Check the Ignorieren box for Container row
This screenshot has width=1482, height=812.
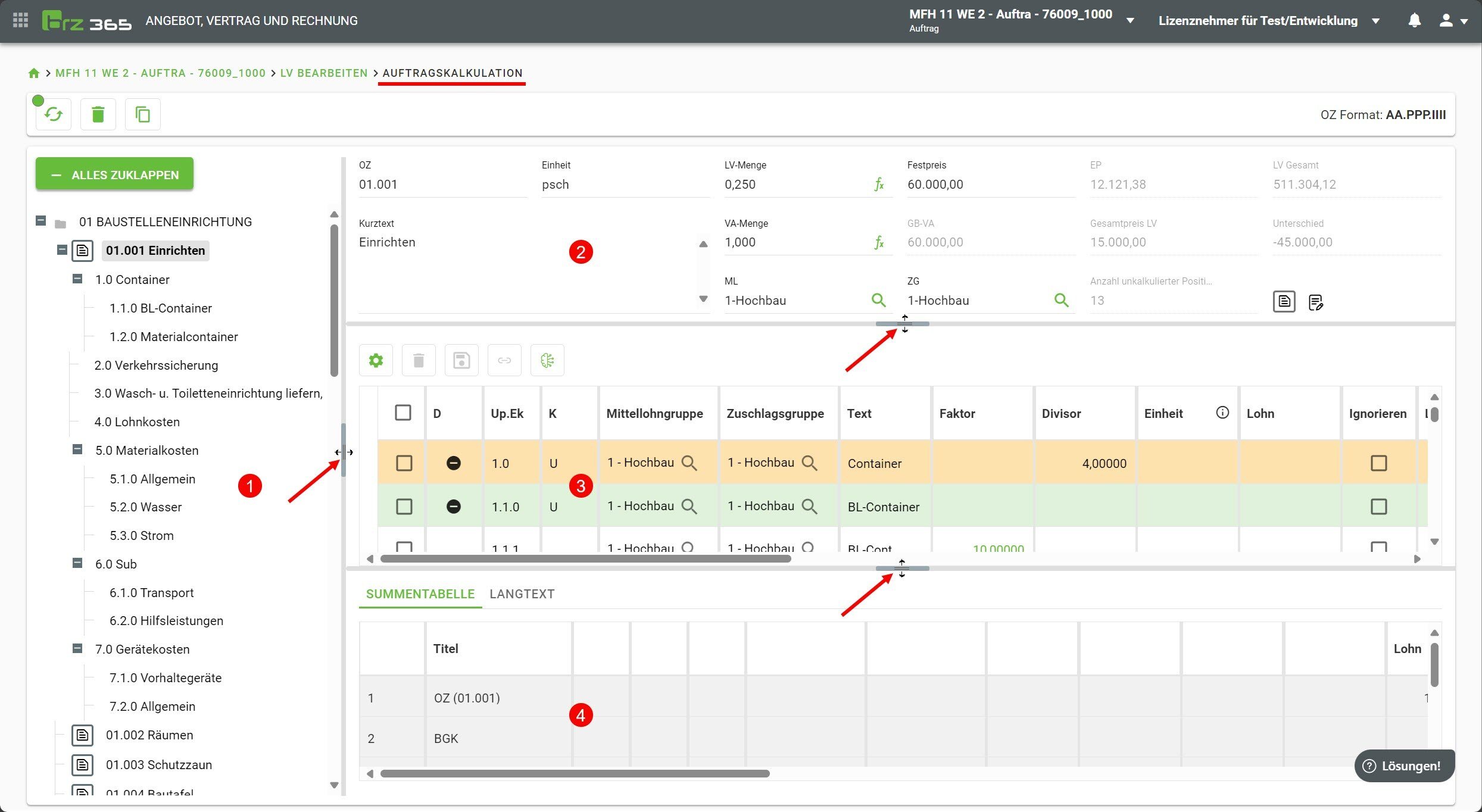[x=1378, y=463]
